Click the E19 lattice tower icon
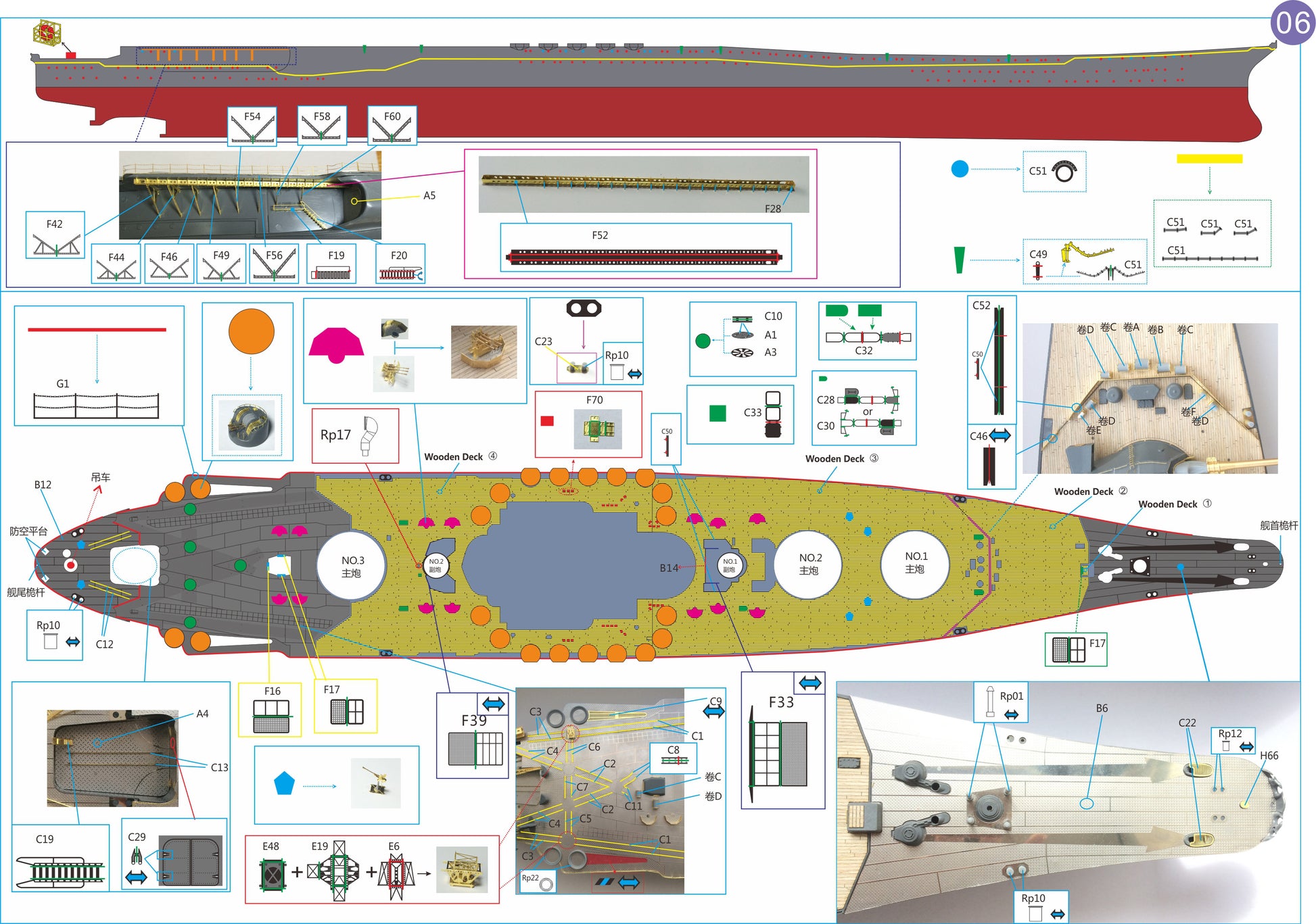This screenshot has height=924, width=1316. tap(338, 872)
